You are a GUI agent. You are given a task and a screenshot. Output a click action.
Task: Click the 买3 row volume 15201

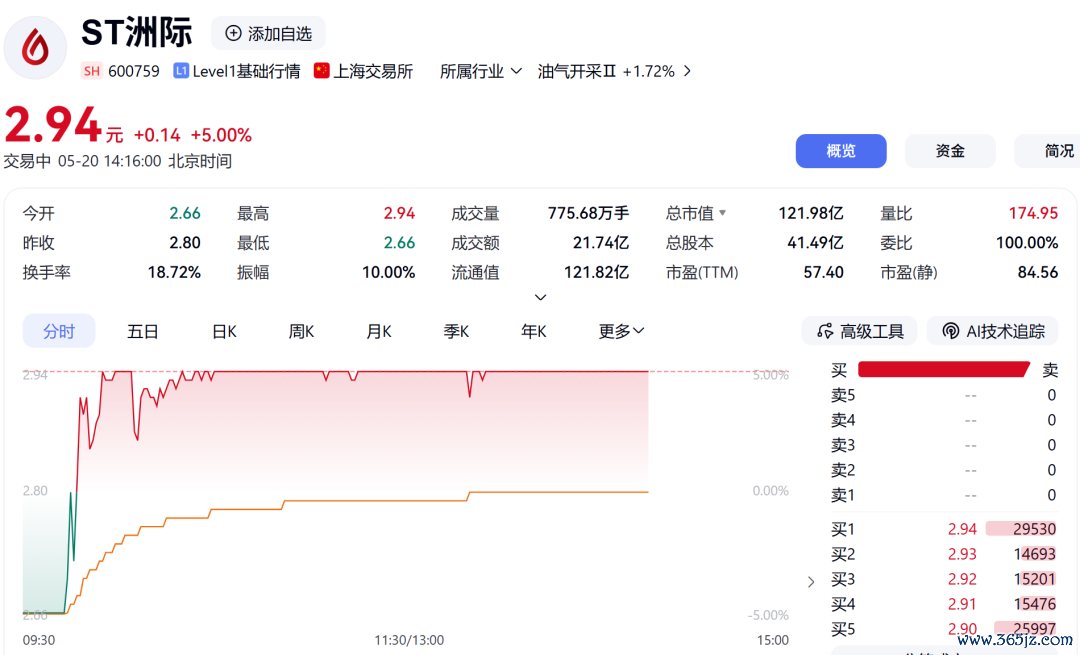[x=1034, y=579]
